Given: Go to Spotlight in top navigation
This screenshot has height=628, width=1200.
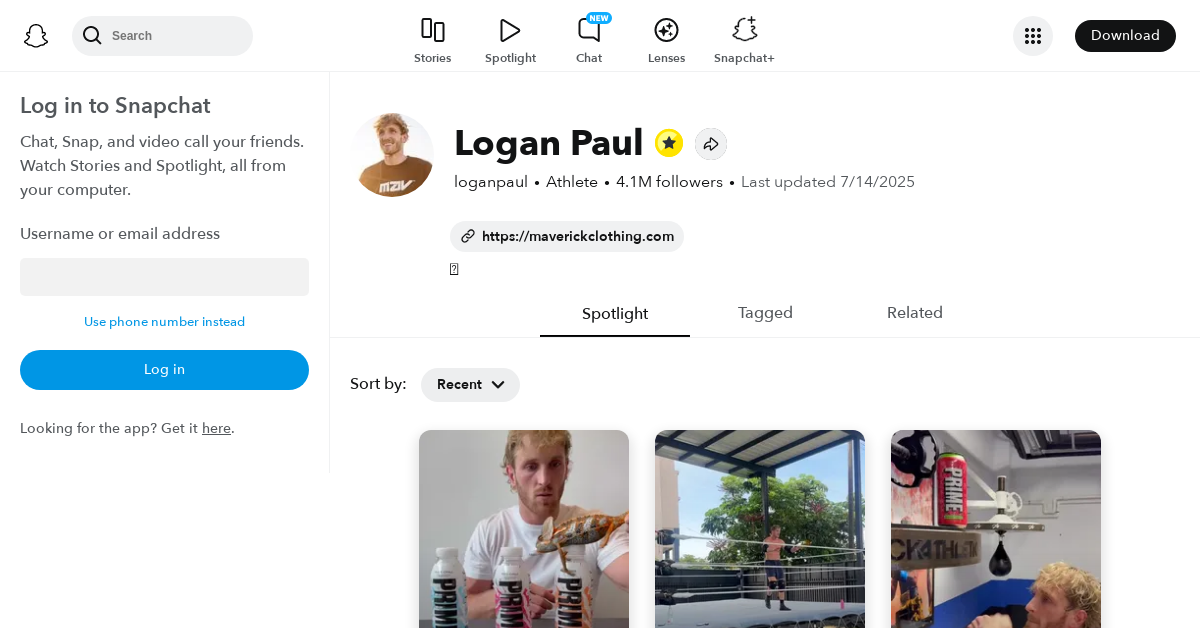Looking at the screenshot, I should point(510,41).
